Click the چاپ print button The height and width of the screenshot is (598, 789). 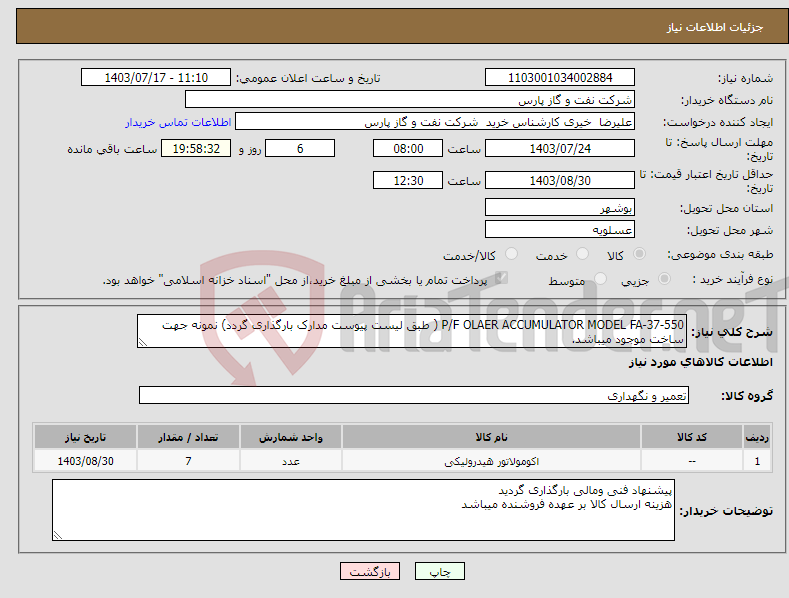[x=439, y=571]
